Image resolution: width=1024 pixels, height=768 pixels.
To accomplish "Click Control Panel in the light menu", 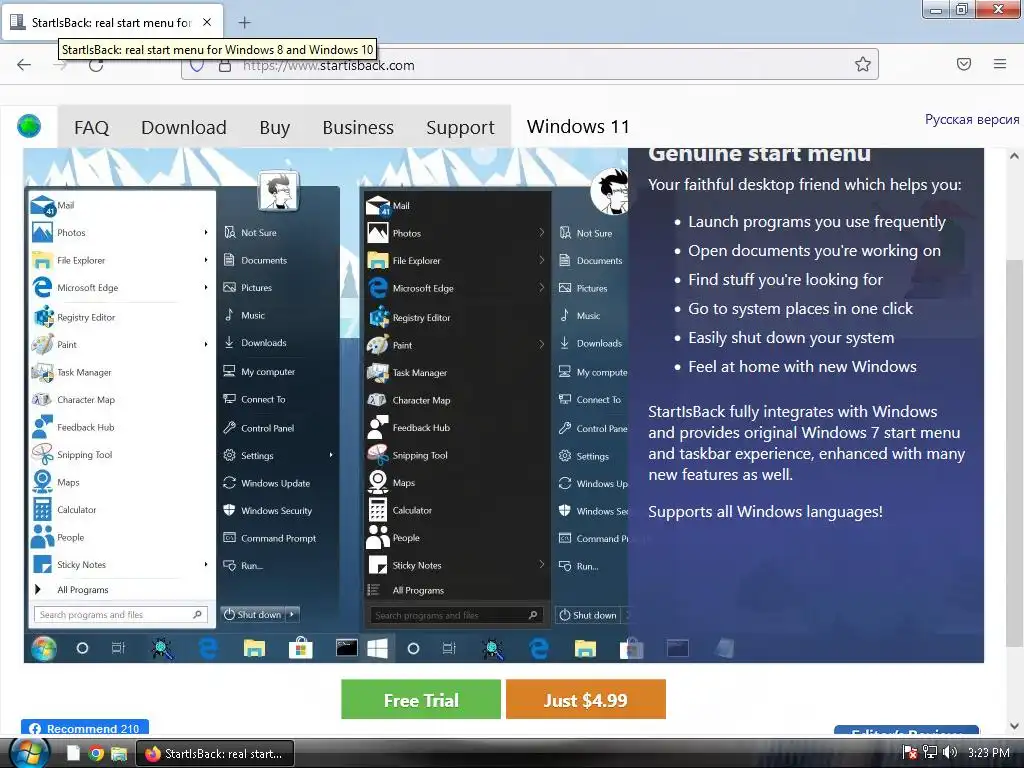I will [259, 428].
